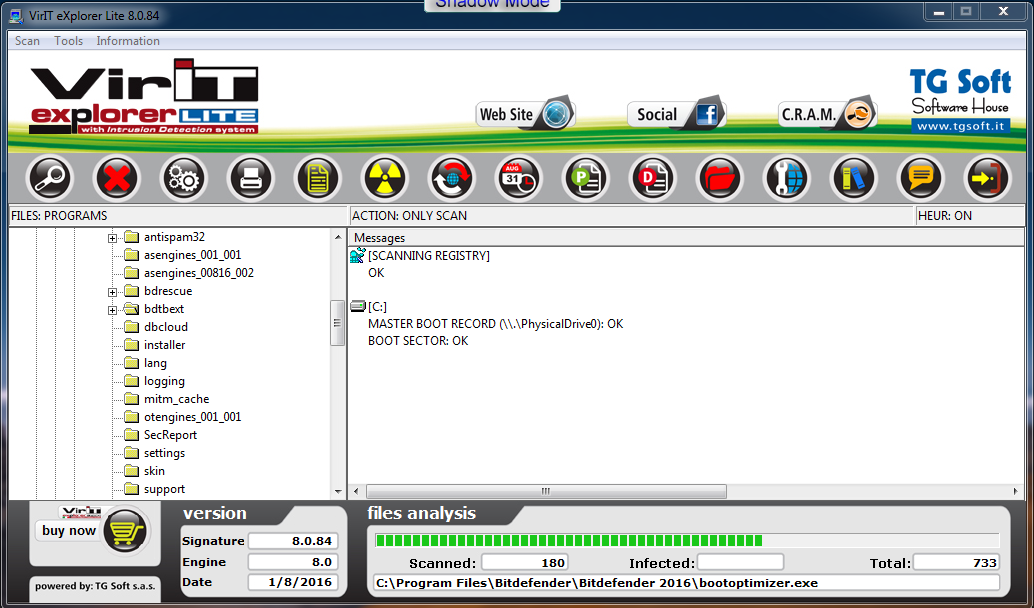Open the books manual icon
Image resolution: width=1034 pixels, height=608 pixels.
(853, 178)
